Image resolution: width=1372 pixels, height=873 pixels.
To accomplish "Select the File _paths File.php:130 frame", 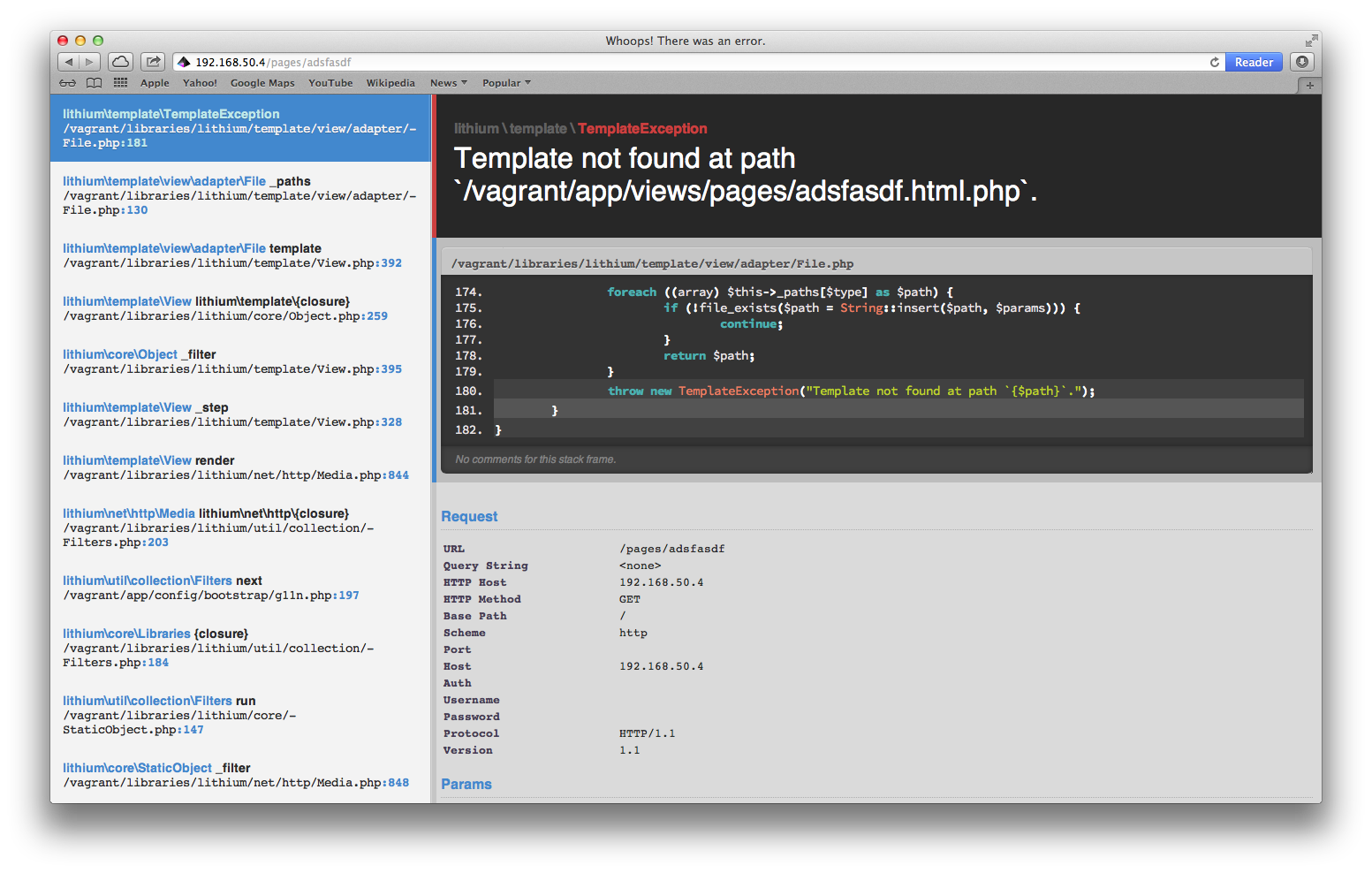I will coord(240,195).
